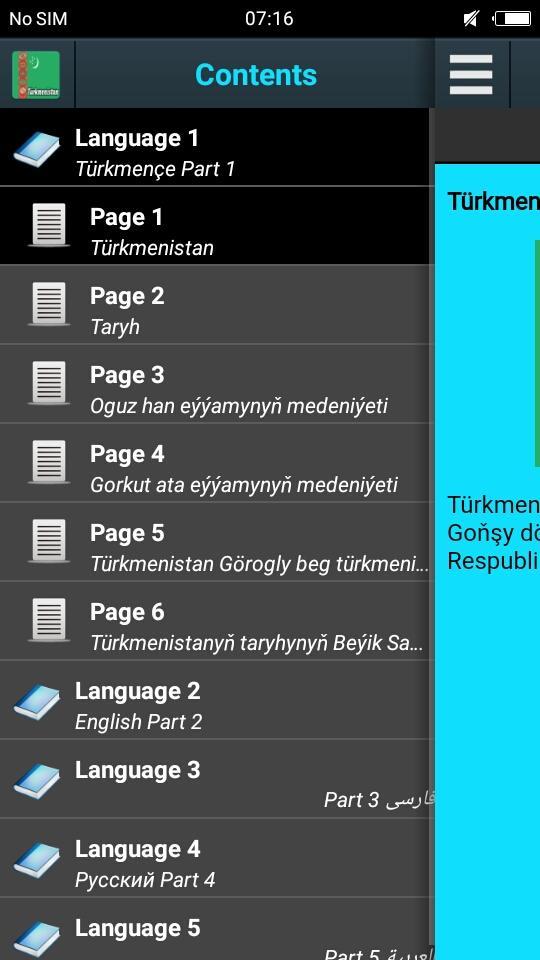Click the Page 6 document icon
The image size is (540, 960).
click(48, 620)
